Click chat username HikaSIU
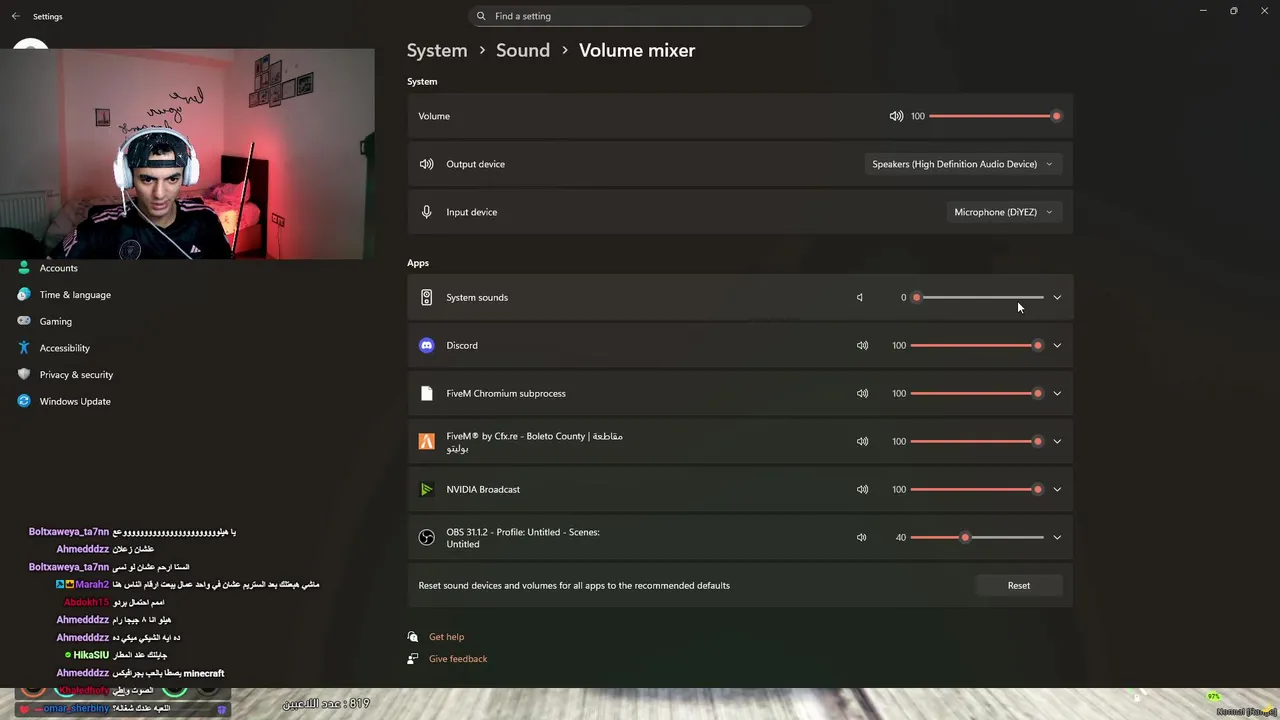The width and height of the screenshot is (1280, 720). [x=91, y=655]
